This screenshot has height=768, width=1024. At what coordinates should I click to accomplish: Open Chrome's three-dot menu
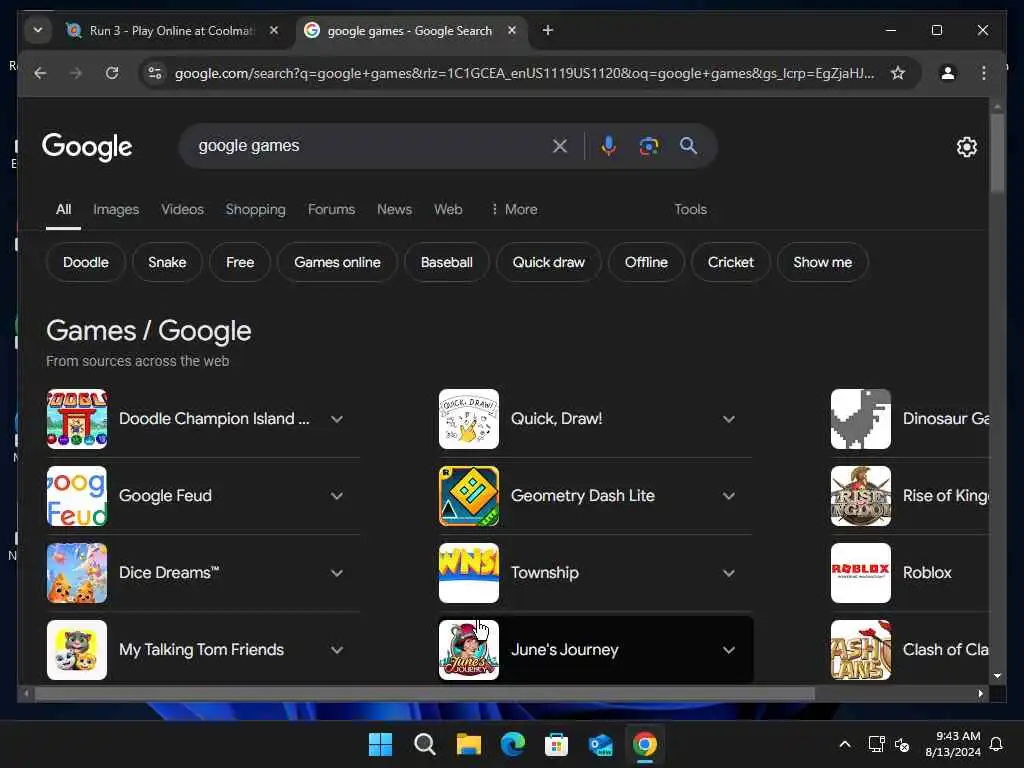(984, 73)
